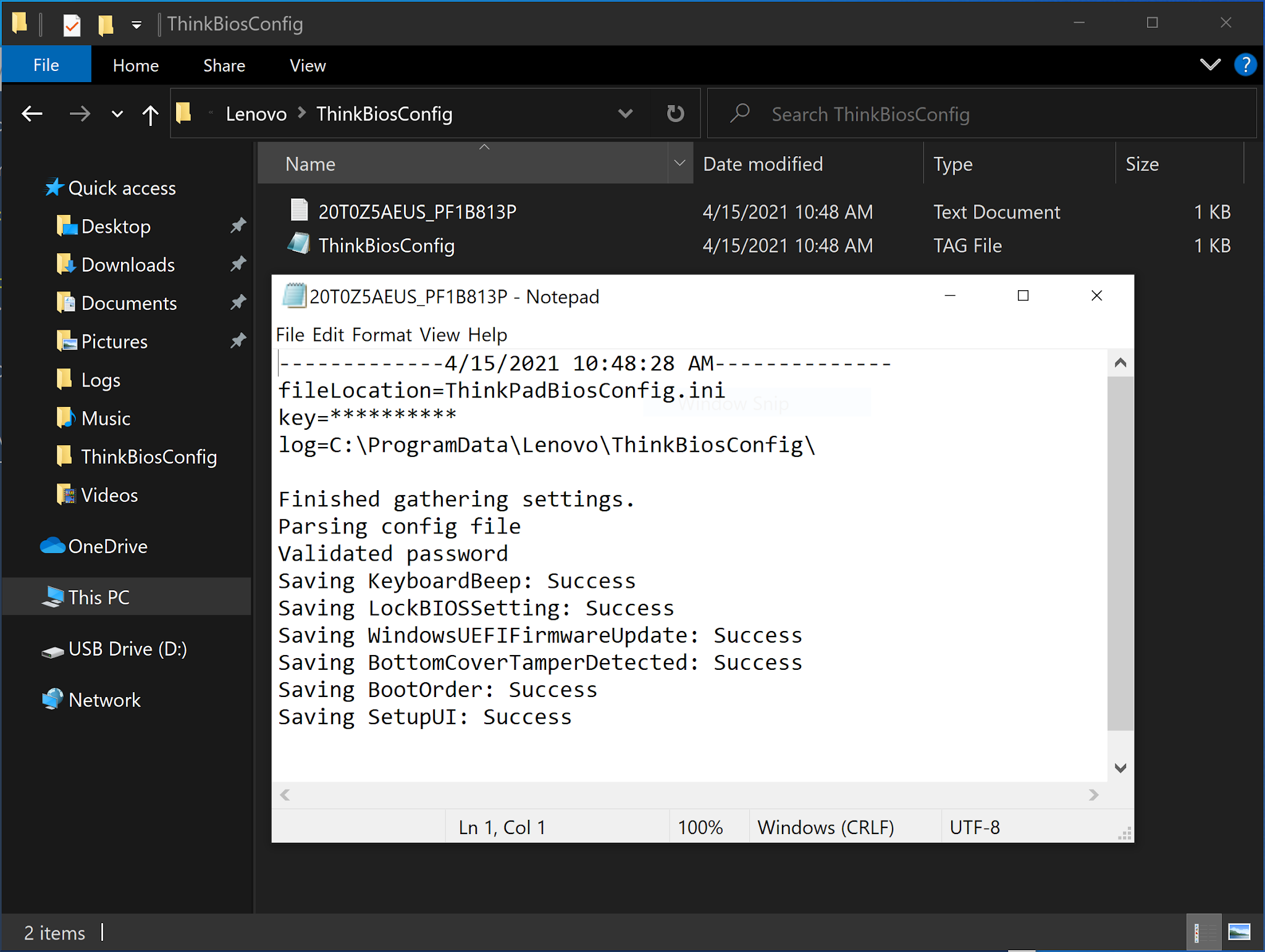
Task: Open ThinkBiosConfig TAG file
Action: pyautogui.click(x=386, y=246)
